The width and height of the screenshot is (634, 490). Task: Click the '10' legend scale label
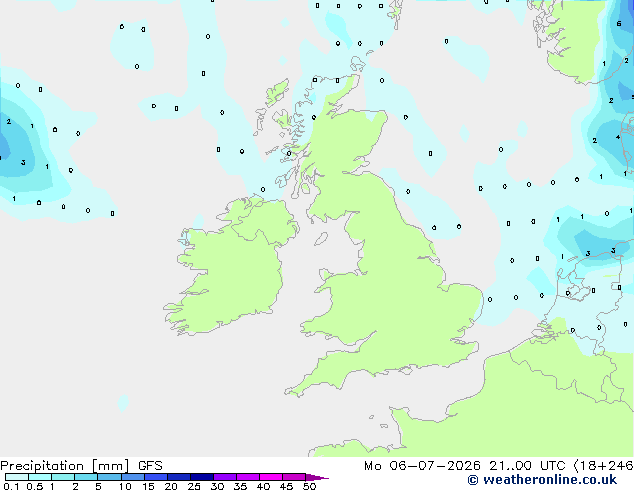click(x=125, y=486)
